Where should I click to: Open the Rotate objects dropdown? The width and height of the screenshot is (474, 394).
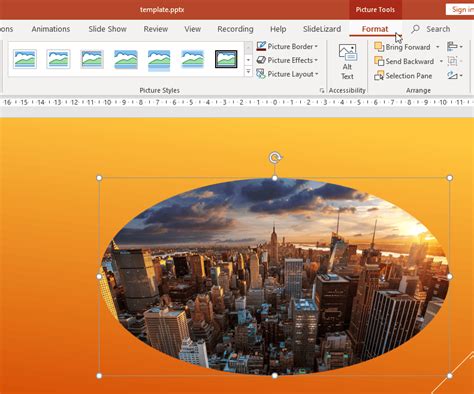click(x=455, y=76)
